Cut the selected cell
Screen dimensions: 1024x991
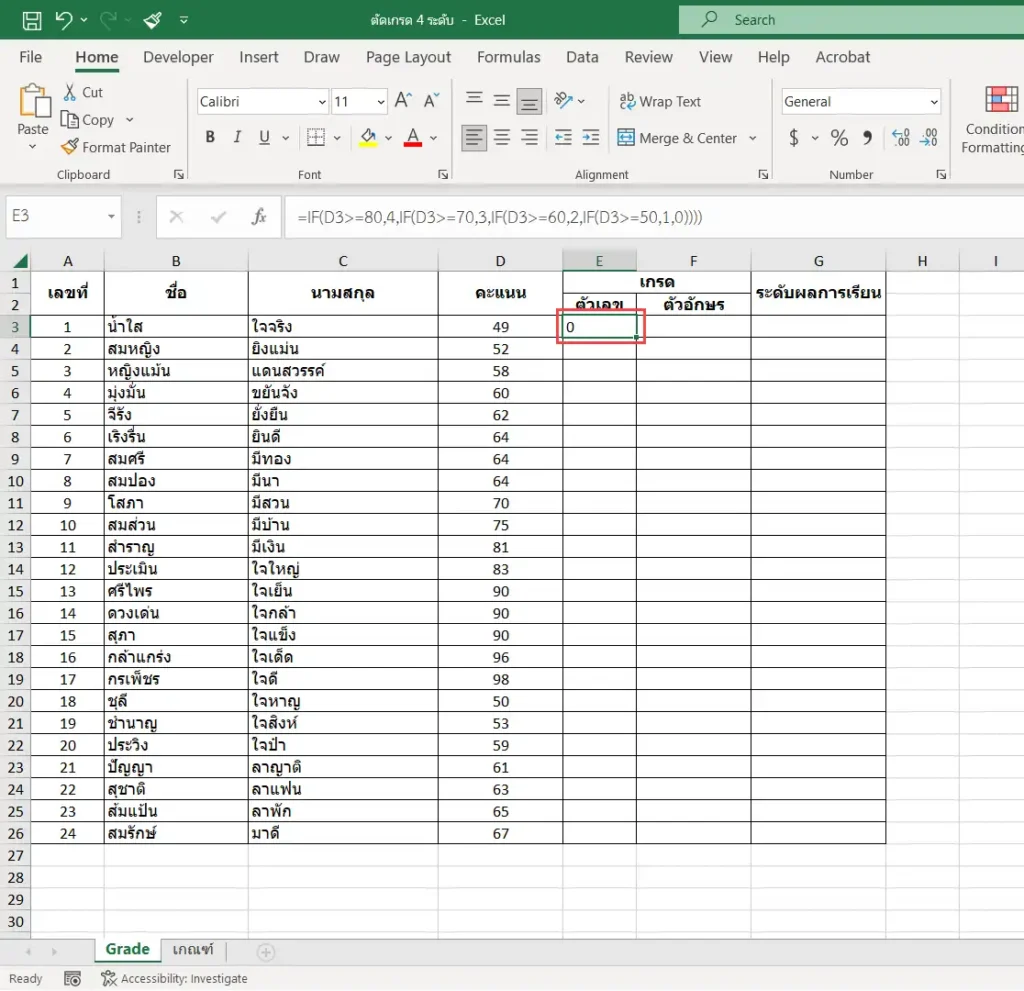click(83, 92)
